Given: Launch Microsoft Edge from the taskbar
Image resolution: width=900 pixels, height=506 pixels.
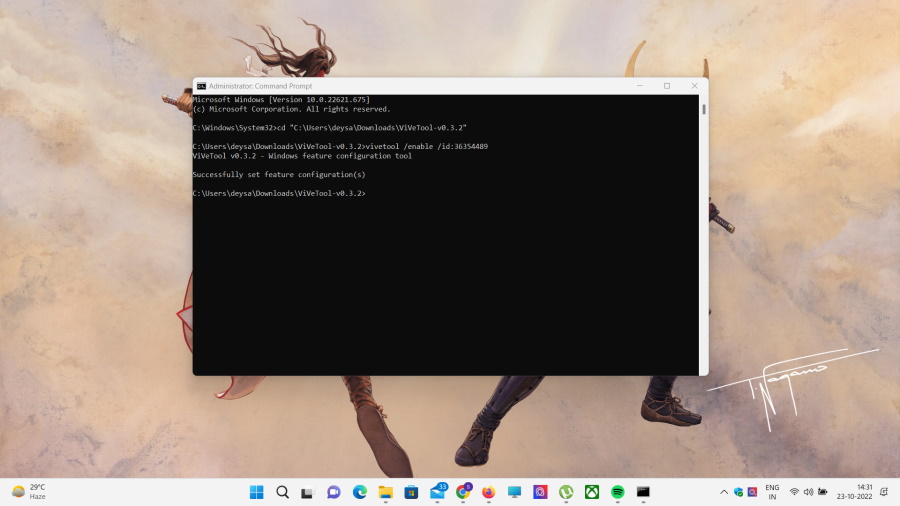Looking at the screenshot, I should coord(359,492).
